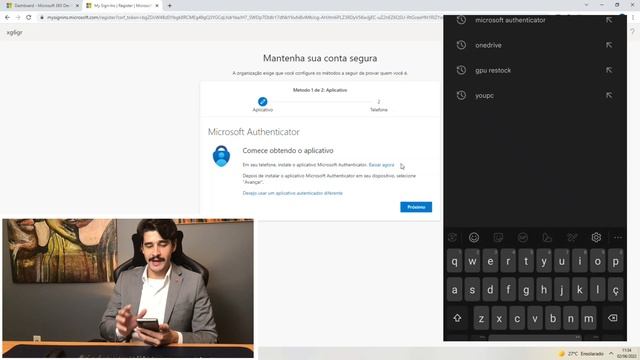Tap fill arrow for youpc suggestion

[x=609, y=96]
